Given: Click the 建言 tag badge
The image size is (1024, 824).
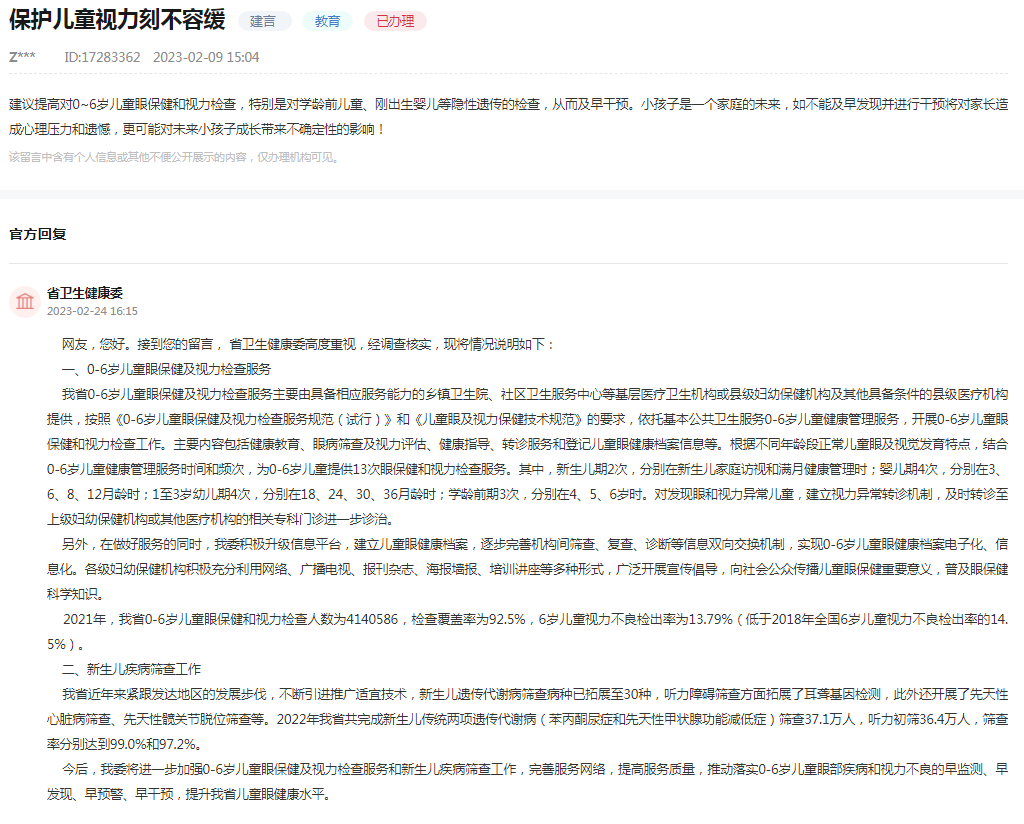Looking at the screenshot, I should [x=264, y=22].
